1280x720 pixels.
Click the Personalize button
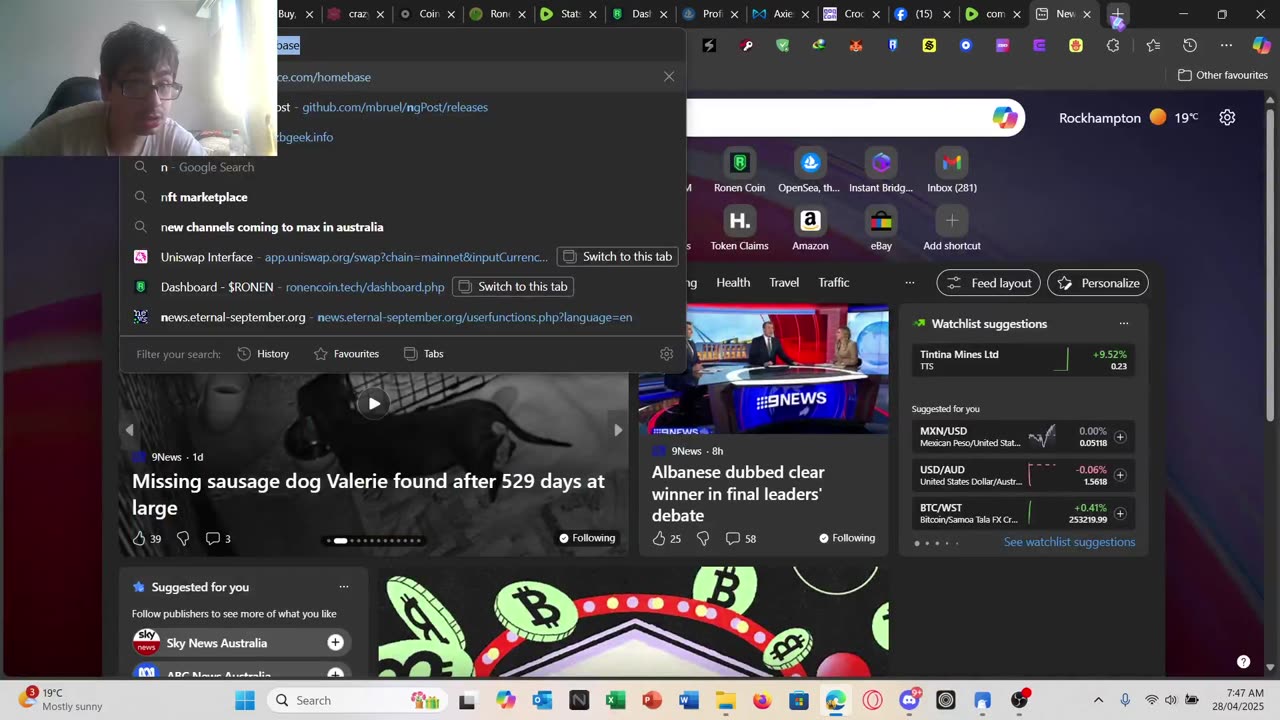click(1098, 283)
